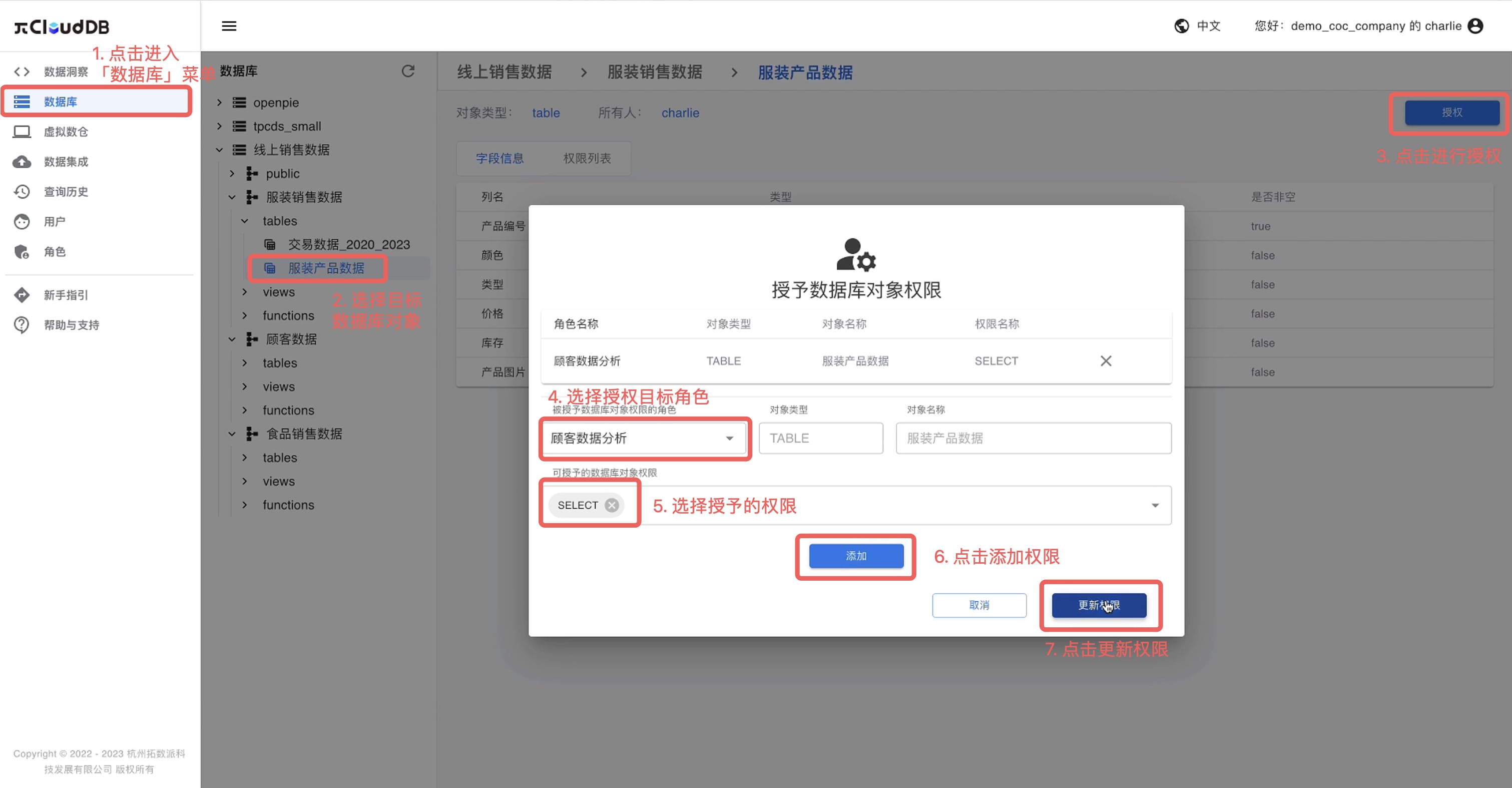Screen dimensions: 1512x788
Task: Click the 对象名称 服装产品数据 input field
Action: [x=1033, y=438]
